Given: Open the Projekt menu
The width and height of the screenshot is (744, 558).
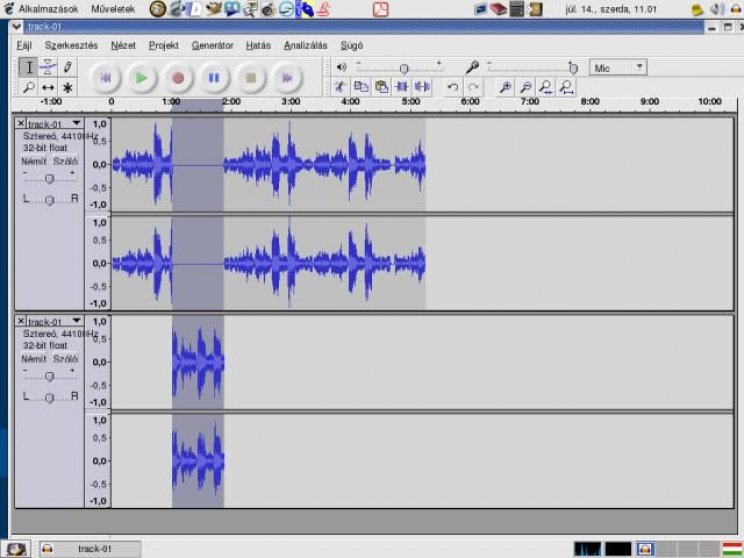Looking at the screenshot, I should pos(164,46).
